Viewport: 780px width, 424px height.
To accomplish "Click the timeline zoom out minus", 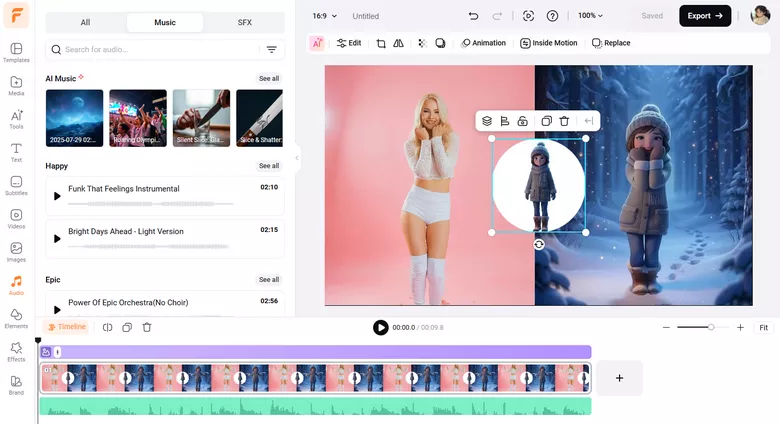I will (666, 327).
